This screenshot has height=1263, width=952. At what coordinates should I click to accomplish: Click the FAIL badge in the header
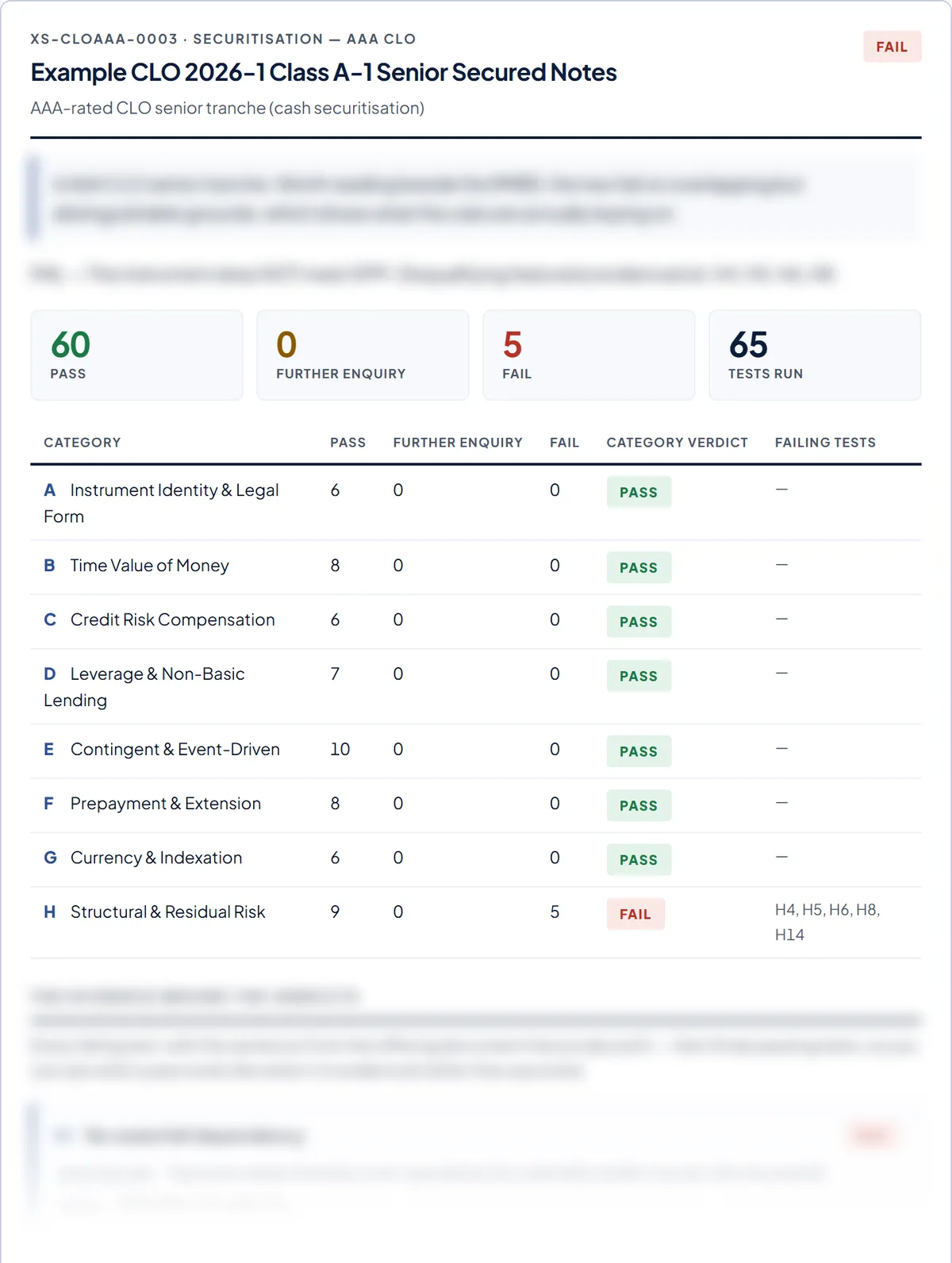(x=892, y=47)
